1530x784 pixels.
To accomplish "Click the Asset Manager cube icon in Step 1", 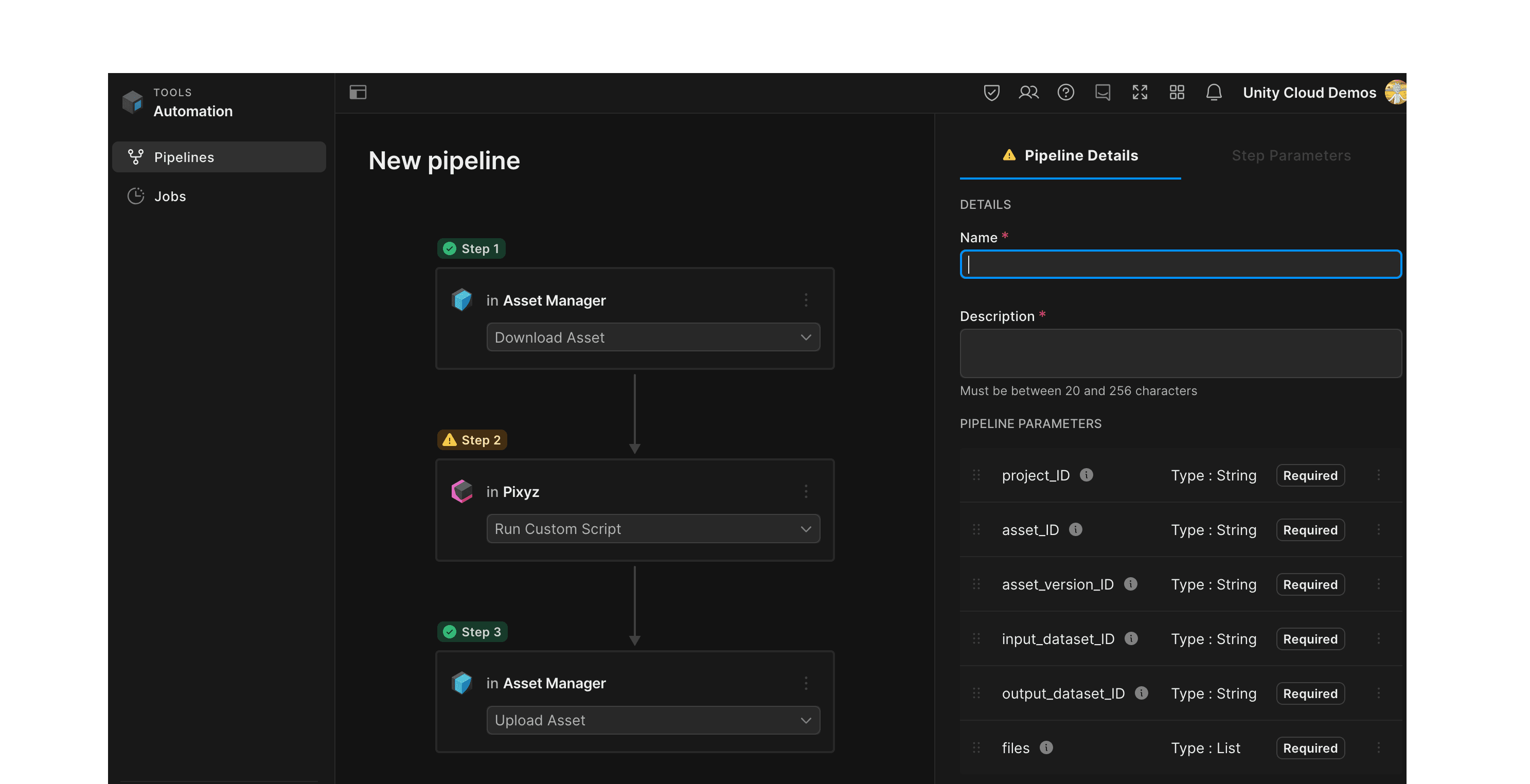I will coord(461,300).
